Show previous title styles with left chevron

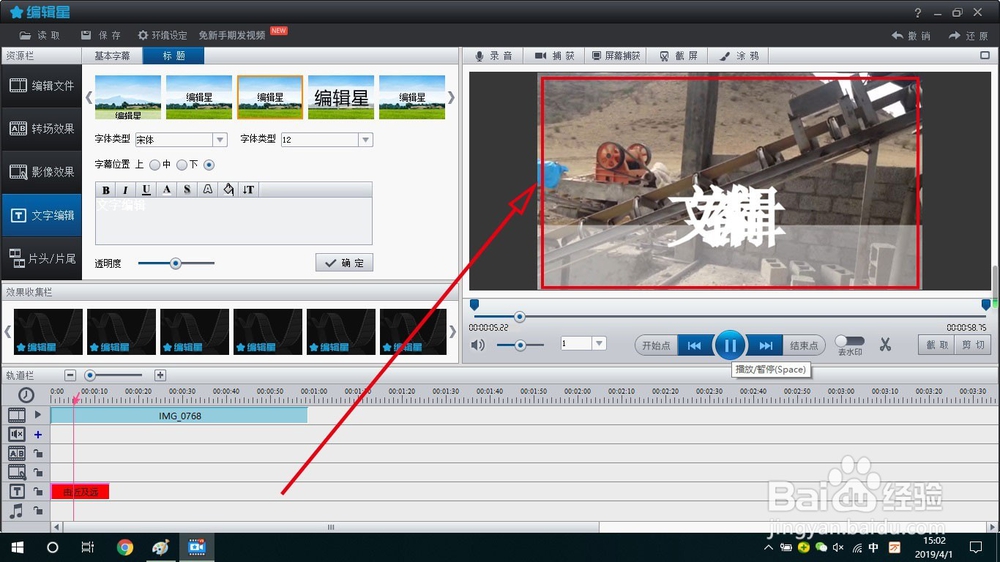coord(89,98)
